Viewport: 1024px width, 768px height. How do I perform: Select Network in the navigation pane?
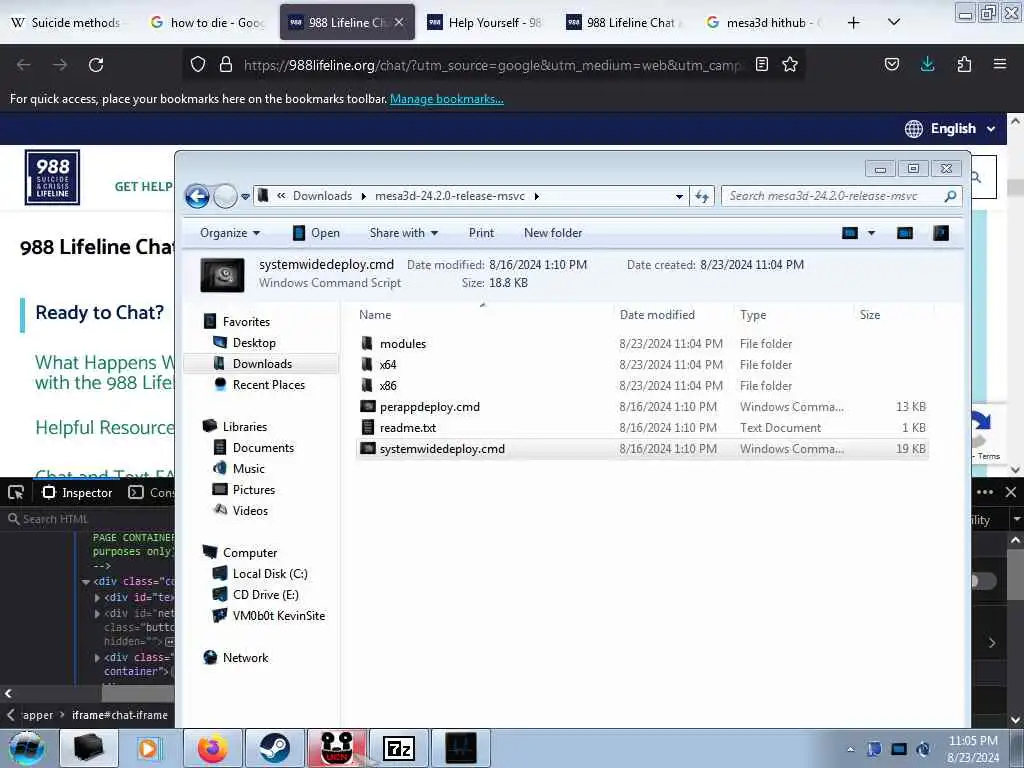pyautogui.click(x=245, y=658)
